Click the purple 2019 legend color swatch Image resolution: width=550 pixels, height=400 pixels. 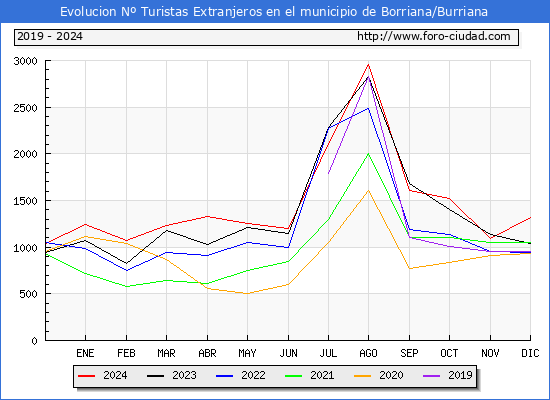(431, 376)
